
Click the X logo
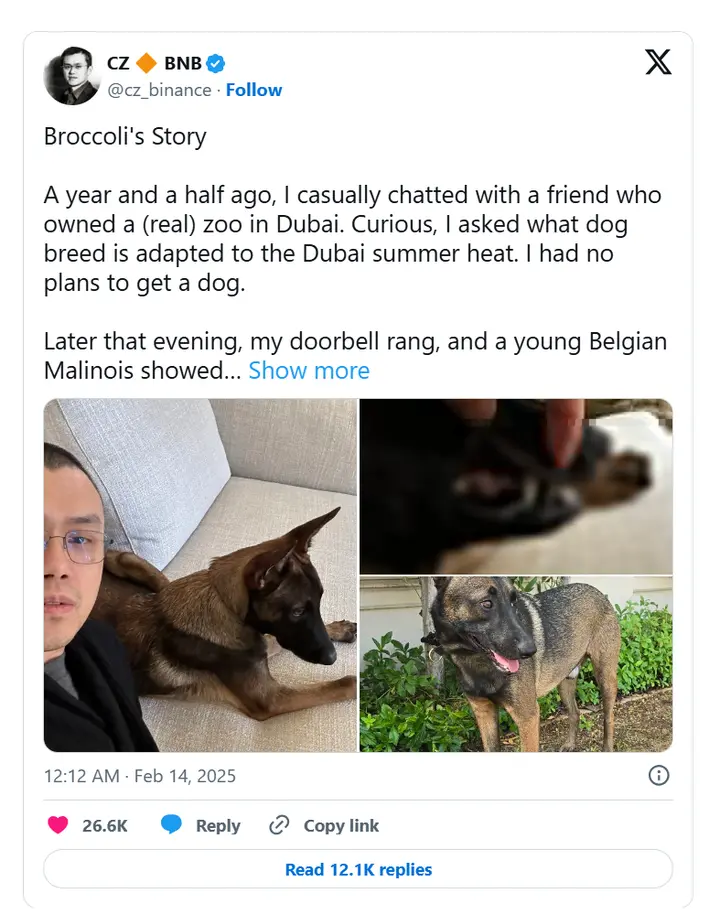click(x=658, y=62)
